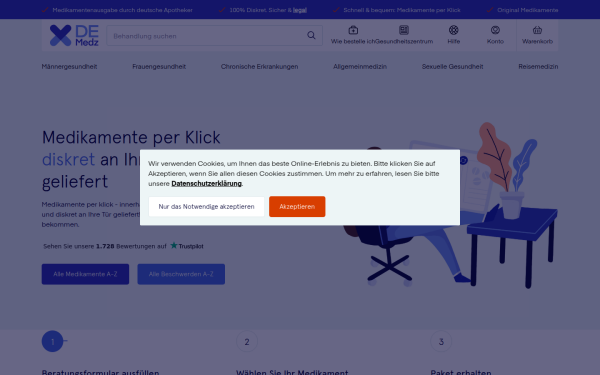
Task: Click the orange Akzeptieren button
Action: click(x=297, y=207)
